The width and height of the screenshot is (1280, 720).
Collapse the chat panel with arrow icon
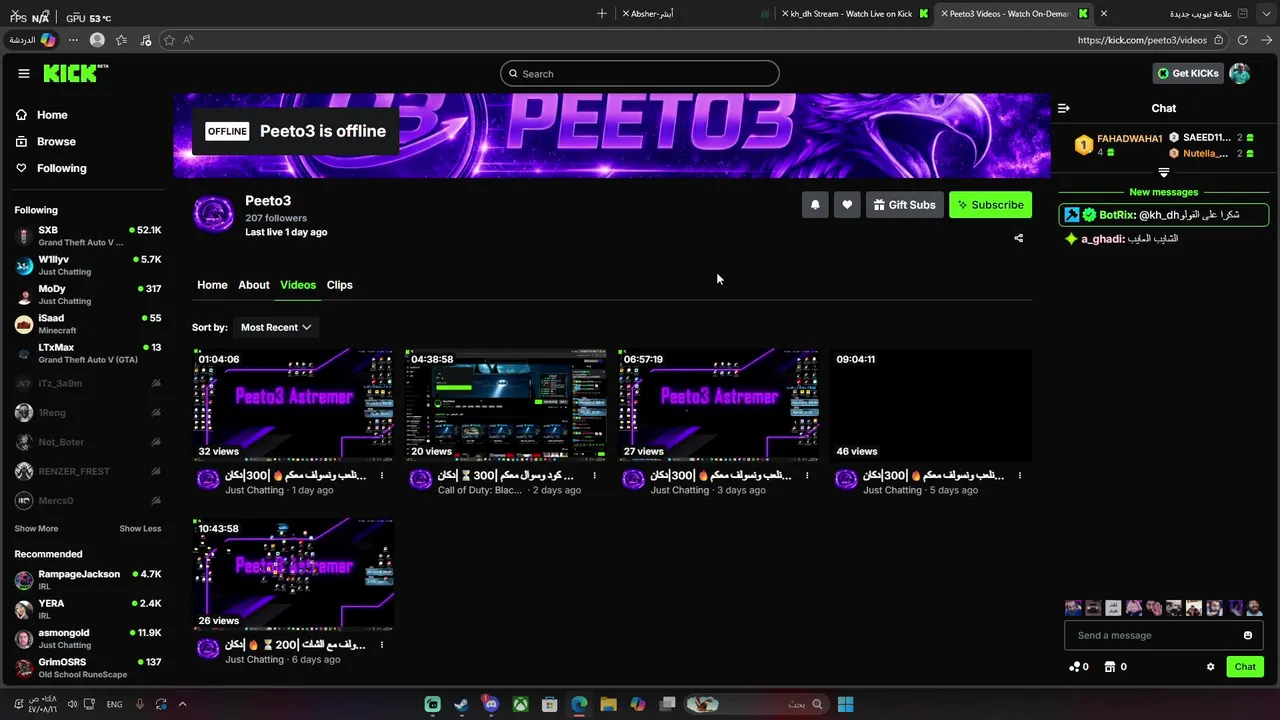[1064, 108]
